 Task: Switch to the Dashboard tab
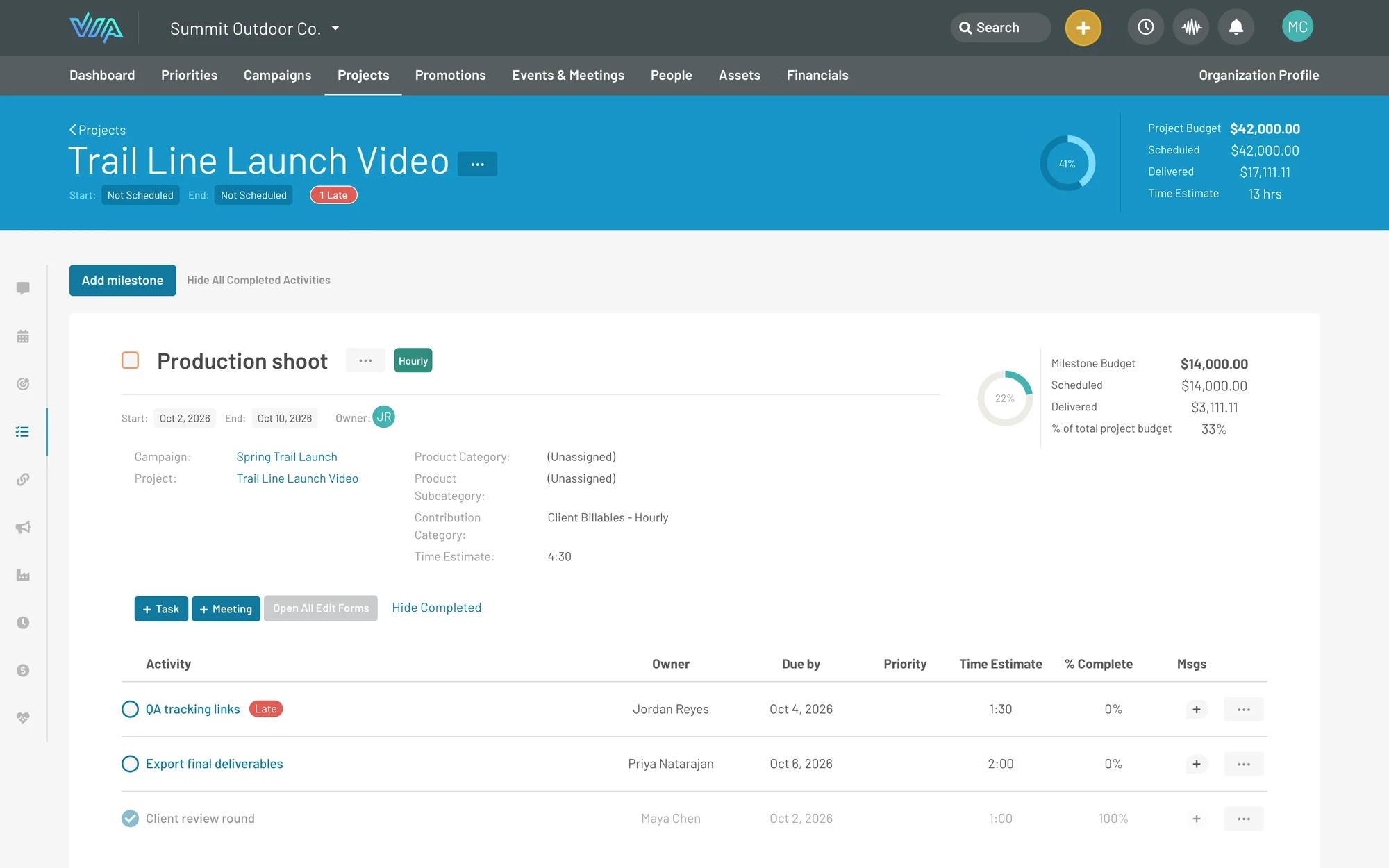(x=102, y=75)
